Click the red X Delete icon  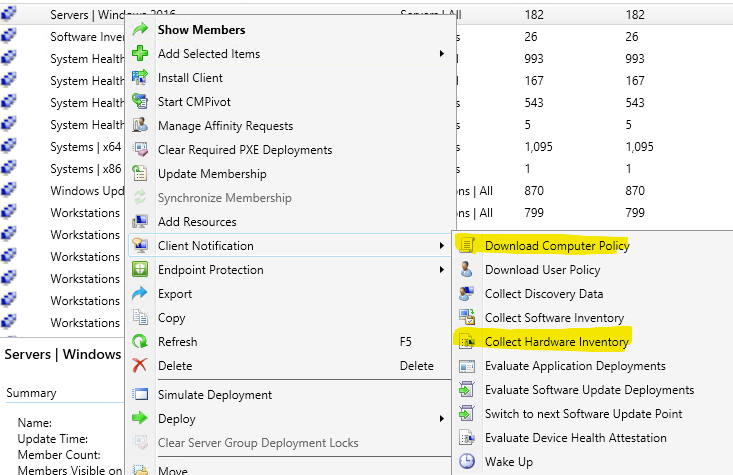140,366
